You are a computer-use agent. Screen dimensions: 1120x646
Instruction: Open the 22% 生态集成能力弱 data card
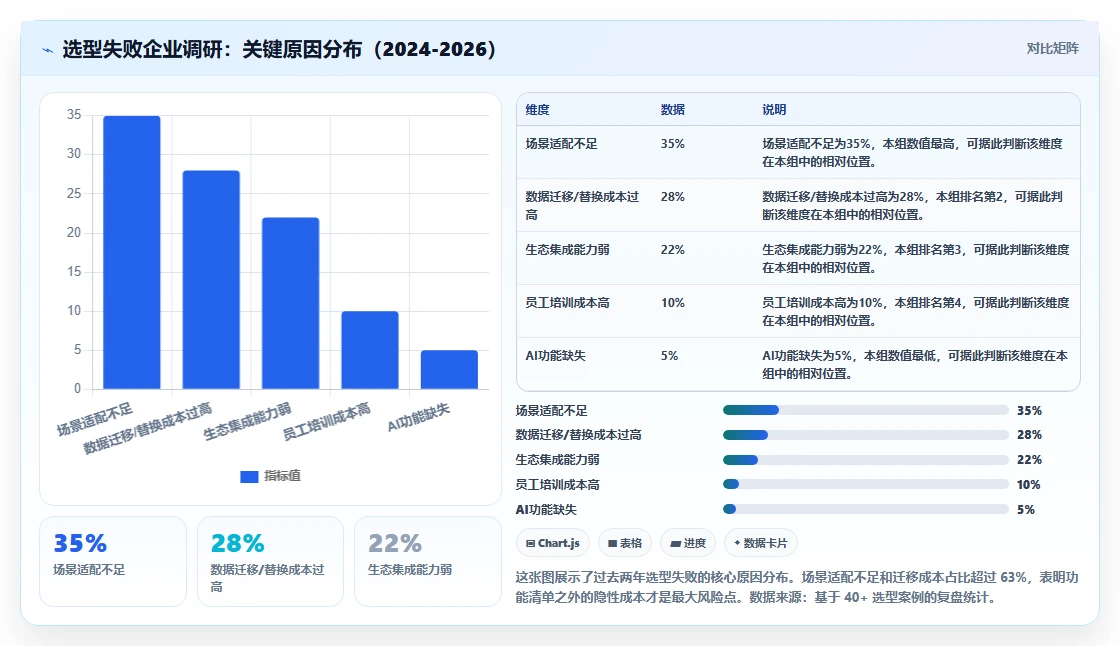(x=428, y=562)
